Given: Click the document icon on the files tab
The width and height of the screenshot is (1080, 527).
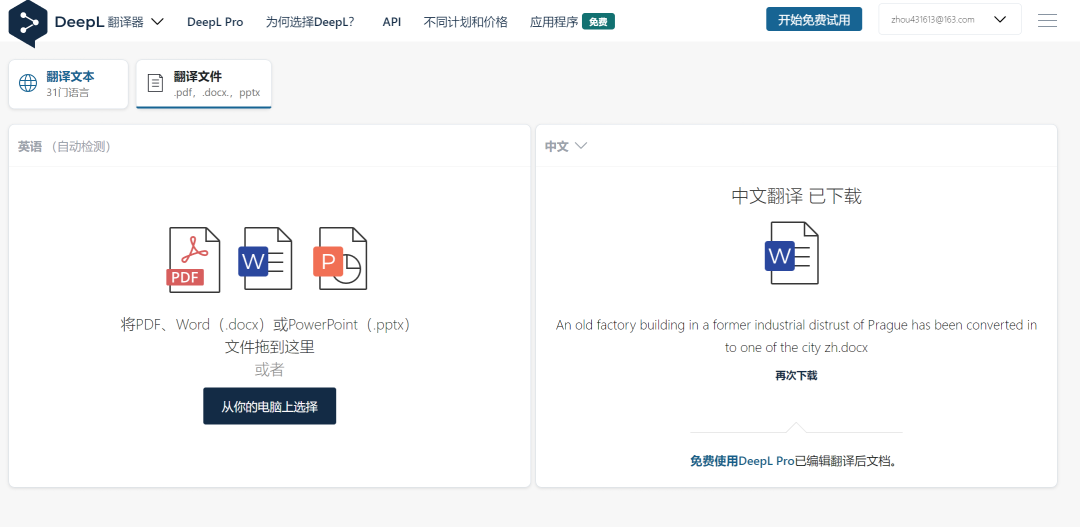Looking at the screenshot, I should click(x=156, y=84).
